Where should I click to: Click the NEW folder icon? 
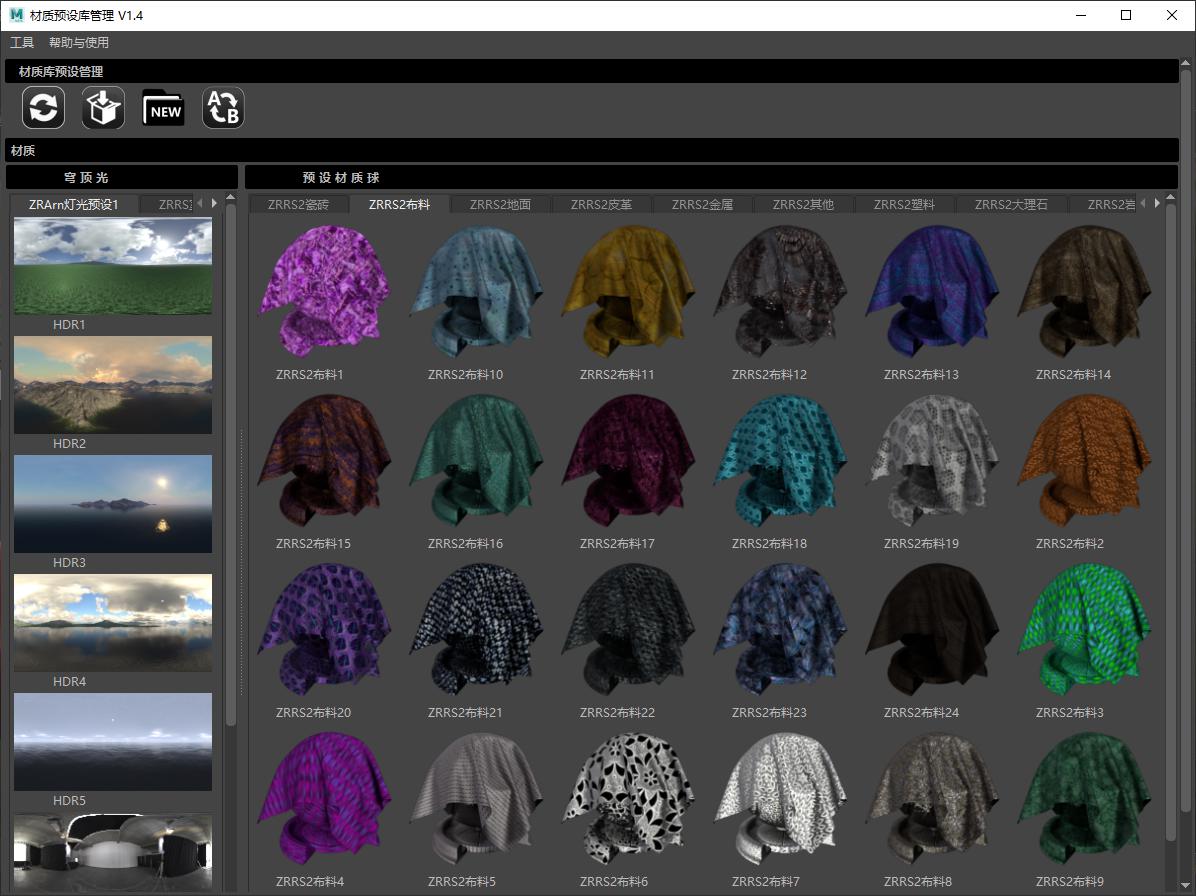point(163,108)
